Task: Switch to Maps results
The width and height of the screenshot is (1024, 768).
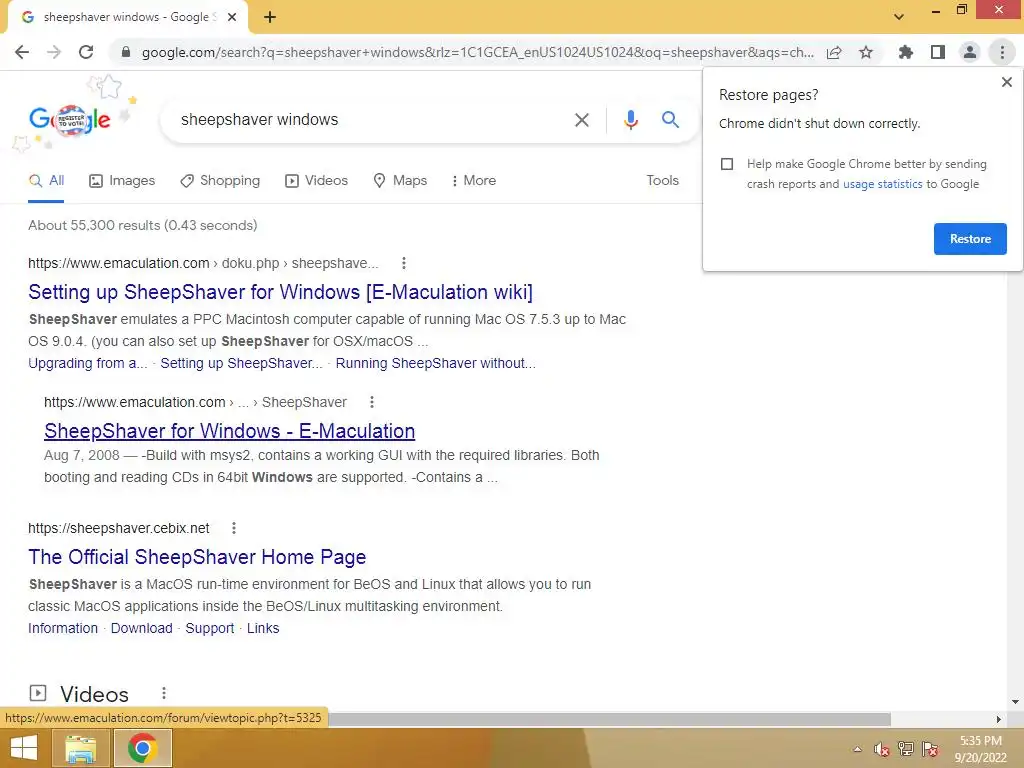Action: click(400, 180)
